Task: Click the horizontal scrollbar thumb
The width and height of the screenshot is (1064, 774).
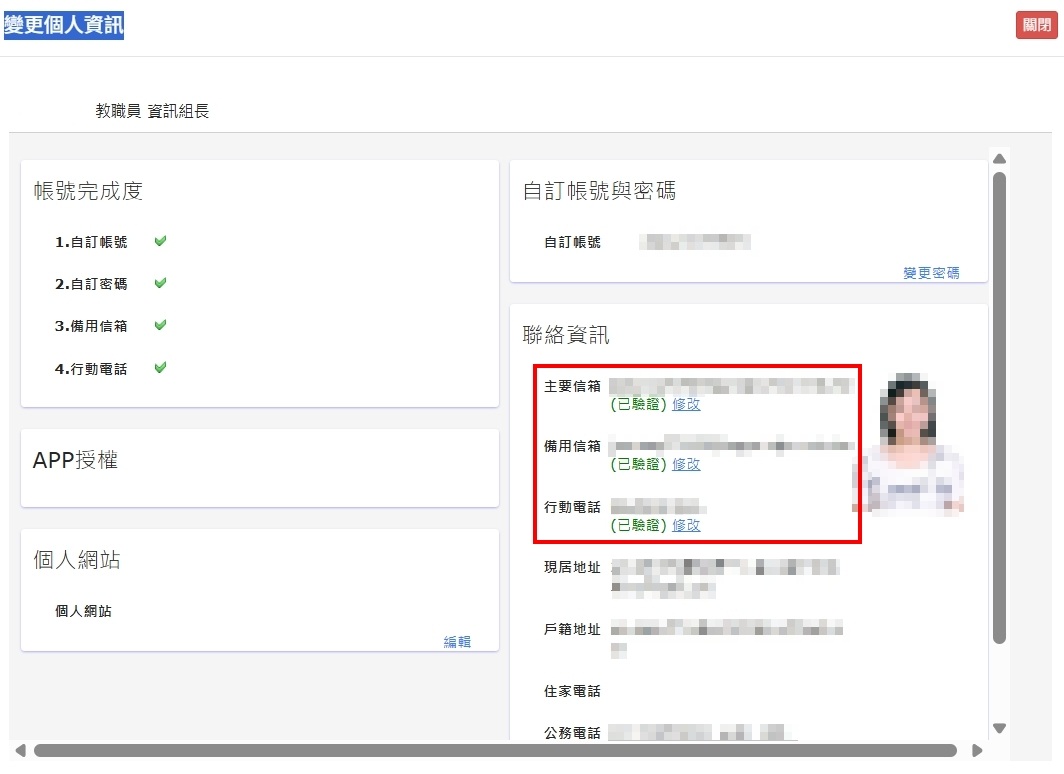Action: point(494,750)
